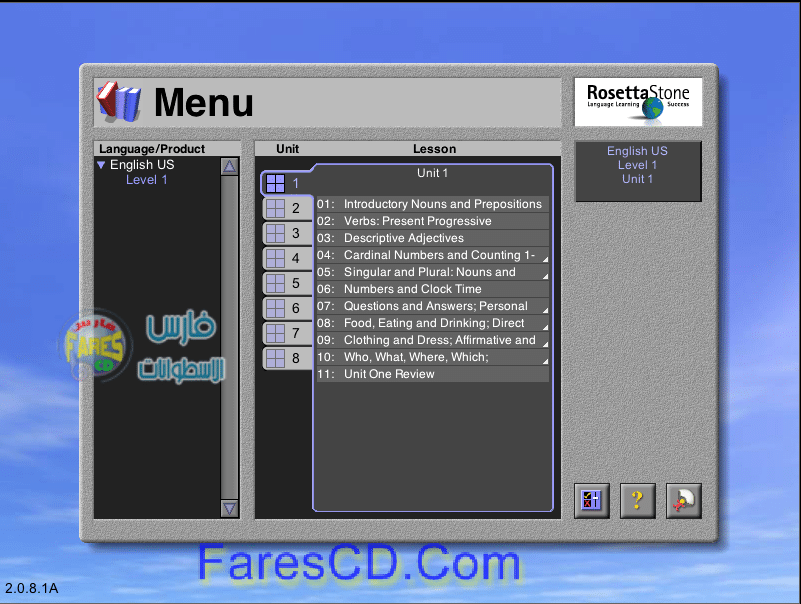Select Unit 3 tab
The width and height of the screenshot is (801, 604).
click(287, 233)
